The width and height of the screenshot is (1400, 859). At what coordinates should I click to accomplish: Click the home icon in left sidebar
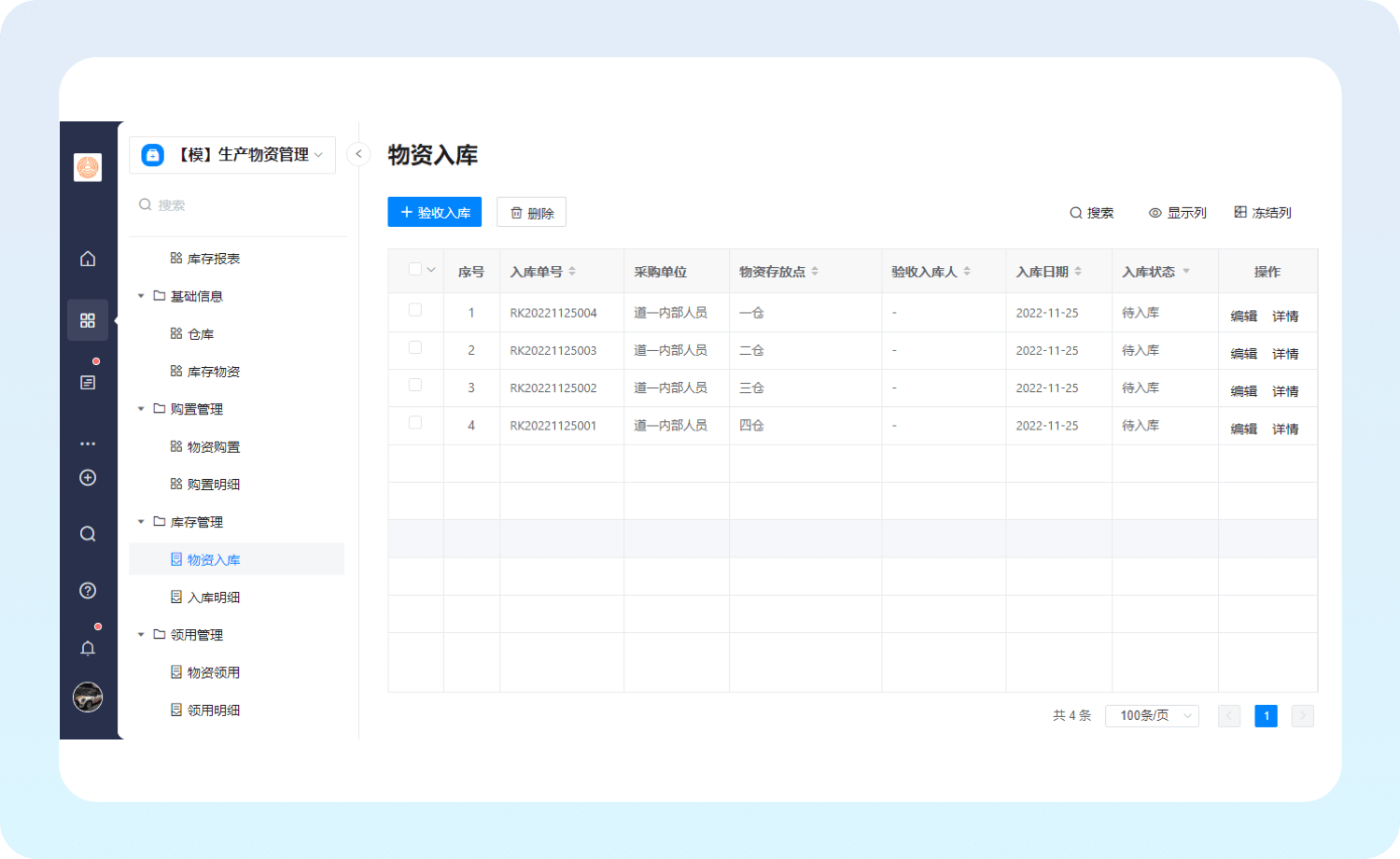(88, 259)
